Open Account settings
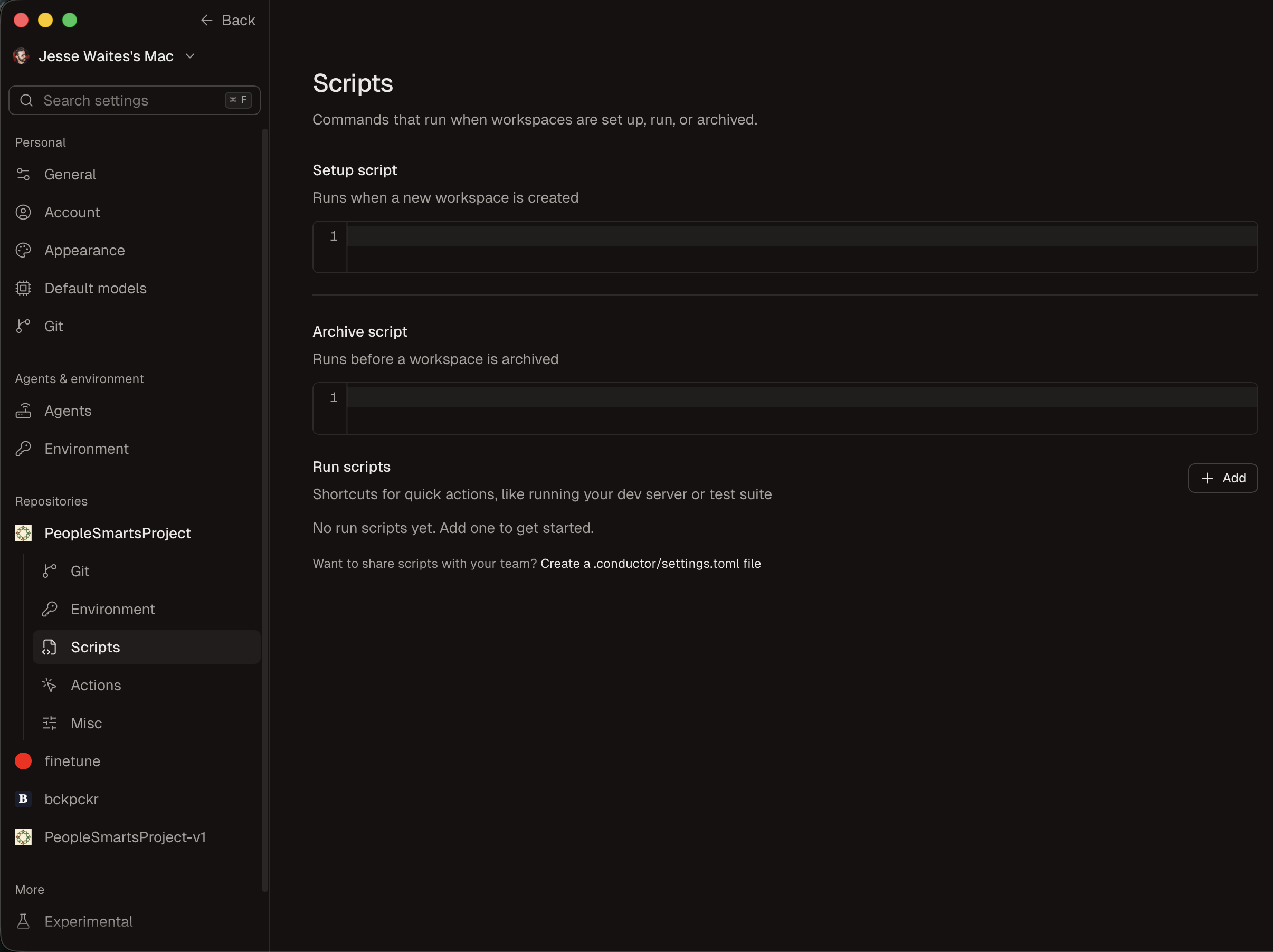The width and height of the screenshot is (1273, 952). [135, 212]
